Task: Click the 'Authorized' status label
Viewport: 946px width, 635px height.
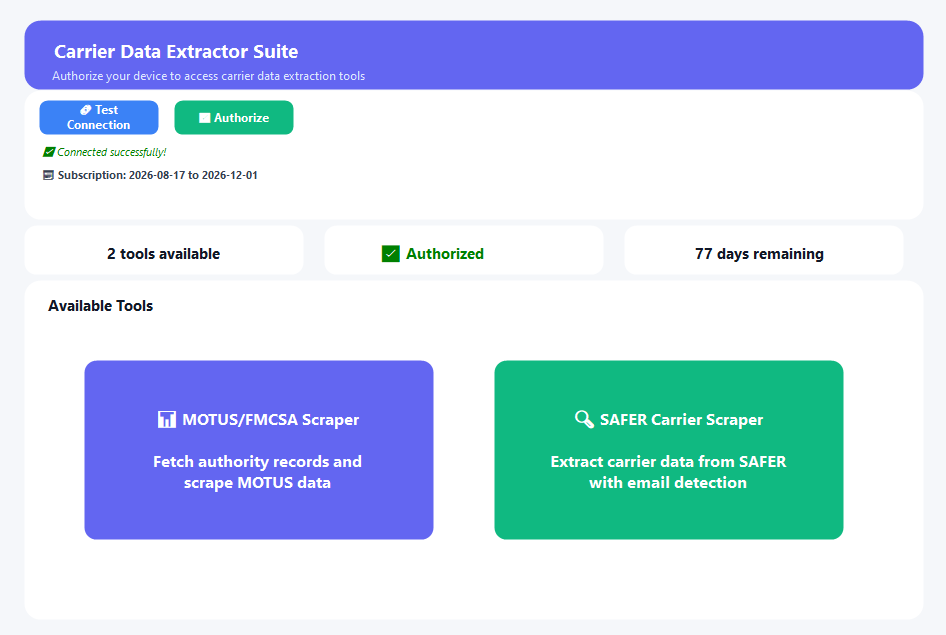Action: [x=445, y=254]
